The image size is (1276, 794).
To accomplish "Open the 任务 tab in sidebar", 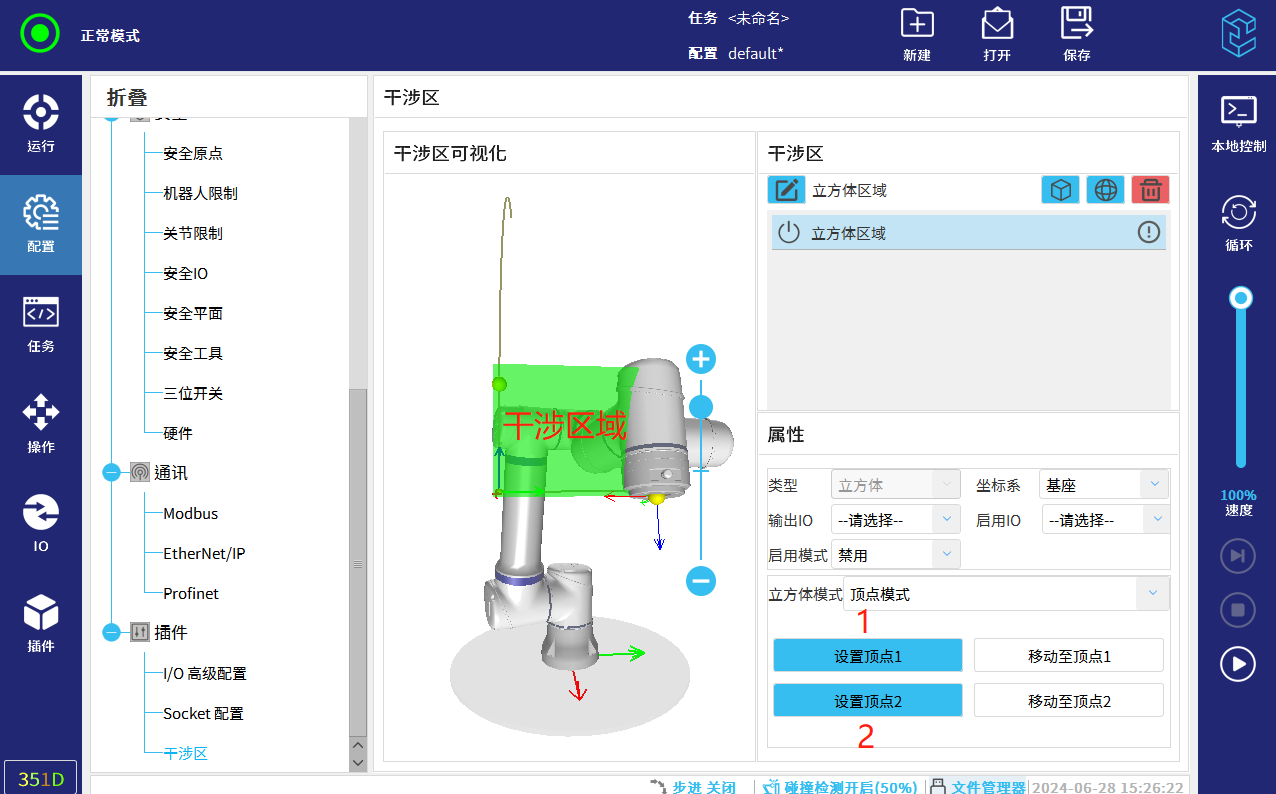I will 41,324.
